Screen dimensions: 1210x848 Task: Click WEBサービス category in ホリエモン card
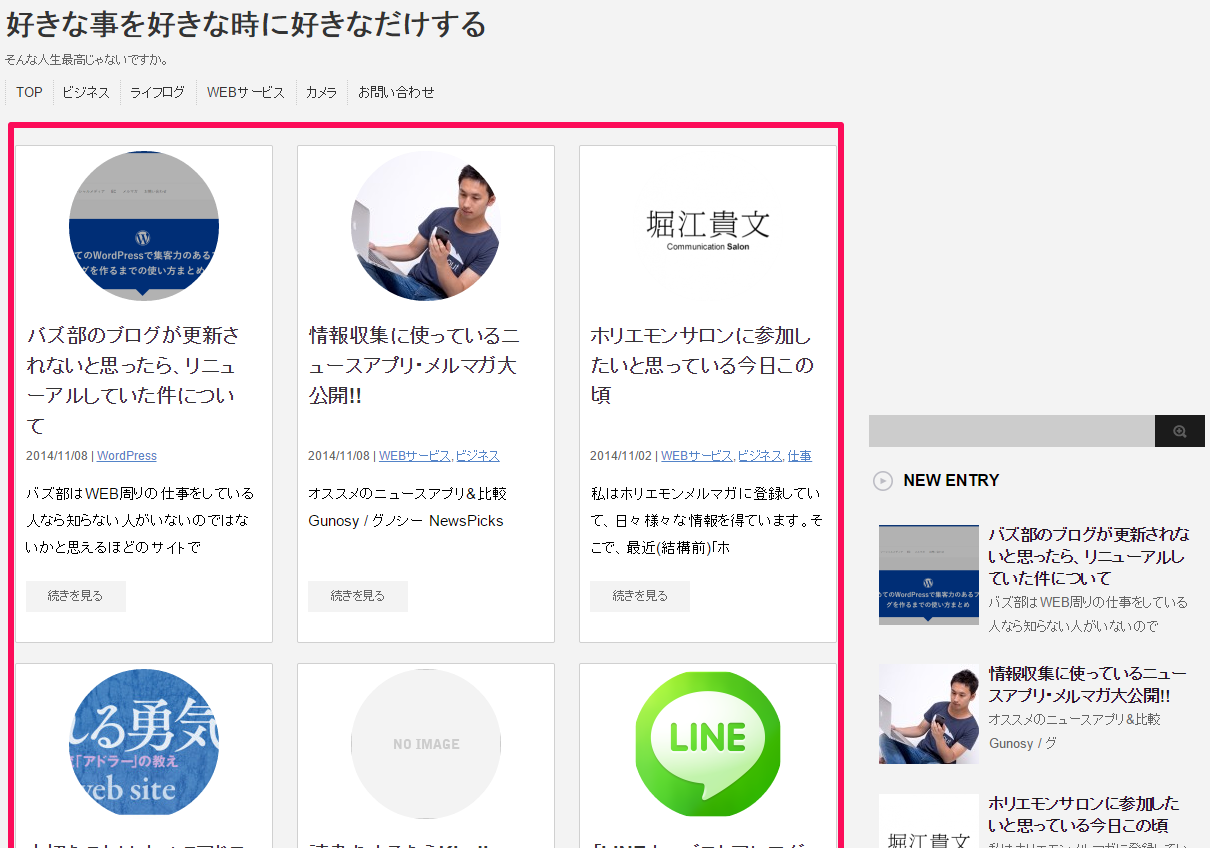coord(697,456)
